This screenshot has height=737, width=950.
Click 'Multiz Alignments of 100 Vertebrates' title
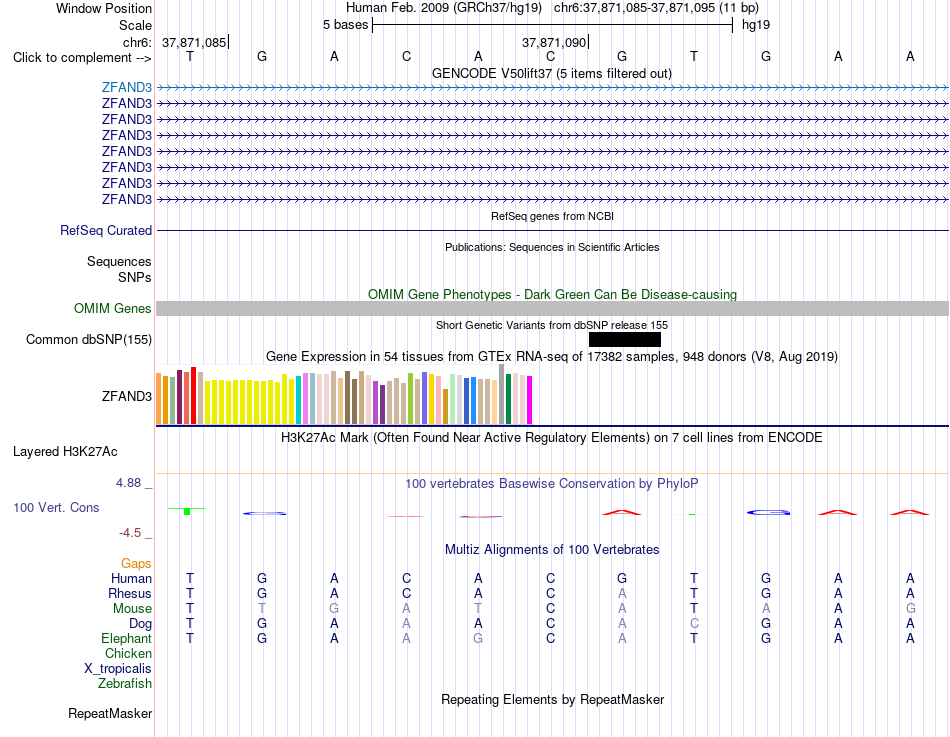click(x=552, y=550)
